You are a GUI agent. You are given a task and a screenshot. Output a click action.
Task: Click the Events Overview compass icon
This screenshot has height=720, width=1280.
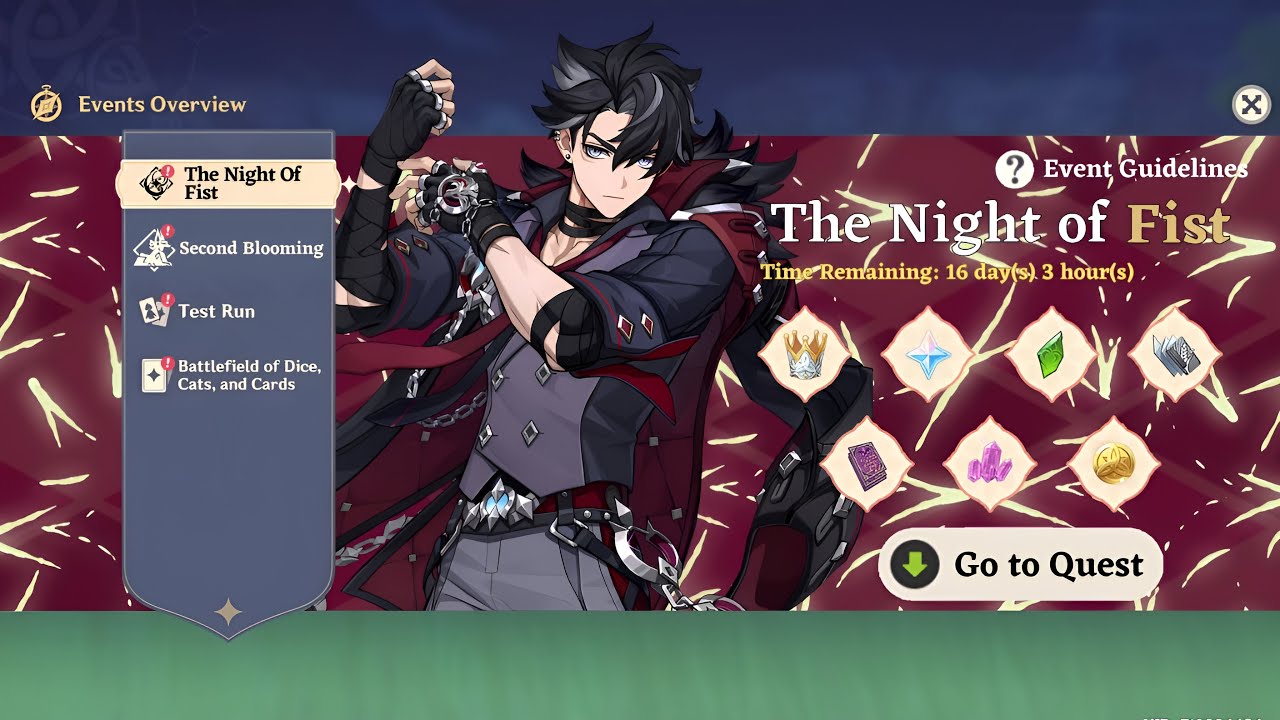pos(46,104)
